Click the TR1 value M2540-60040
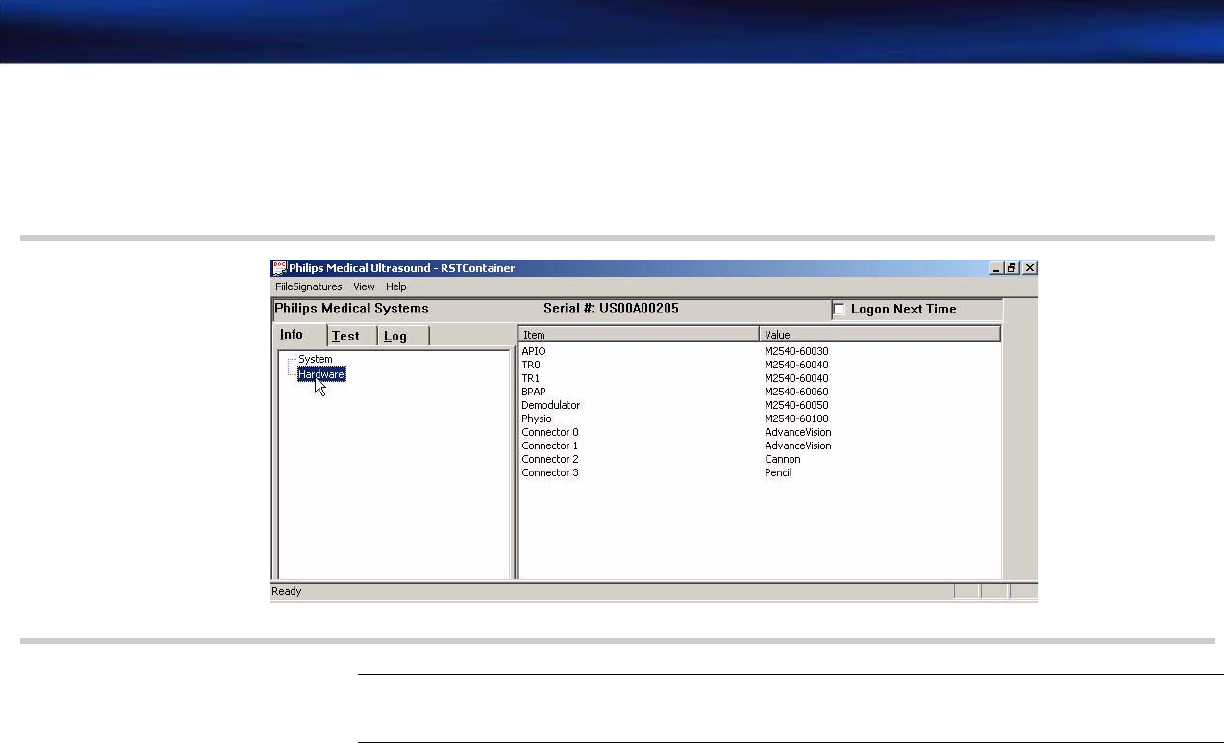 [x=797, y=378]
